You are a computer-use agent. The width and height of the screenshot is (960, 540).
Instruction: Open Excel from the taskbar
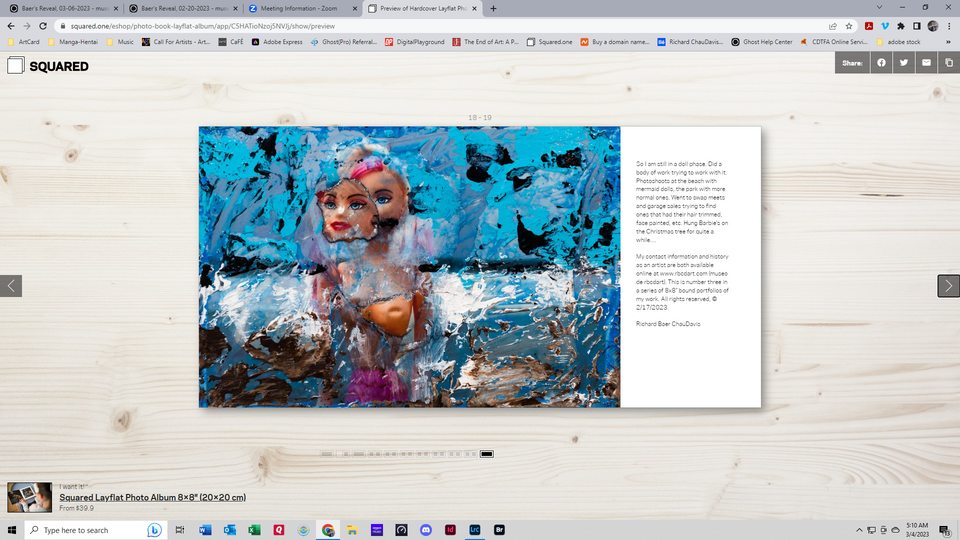(254, 530)
